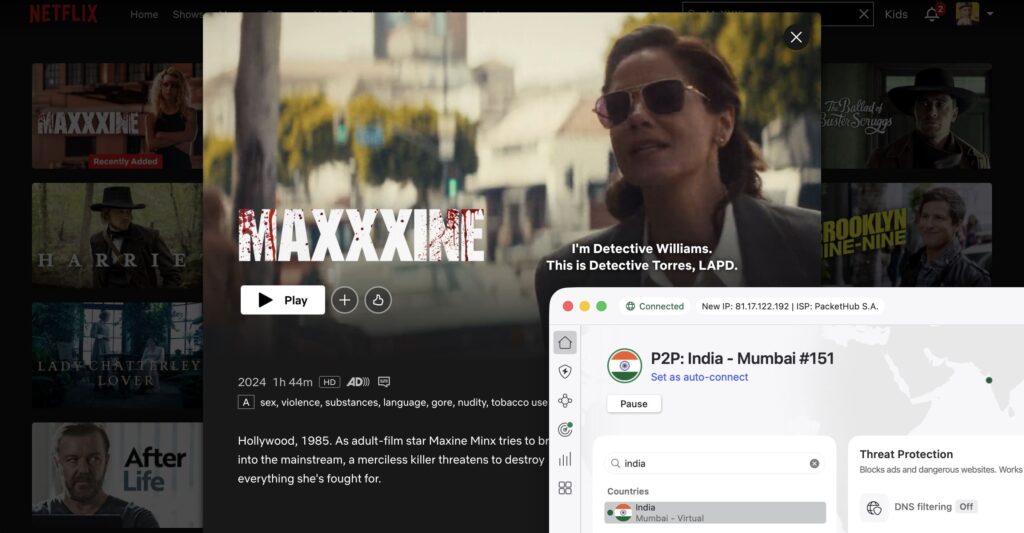This screenshot has width=1024, height=533.
Task: Close the MaXXXine preview with the X
Action: click(796, 37)
